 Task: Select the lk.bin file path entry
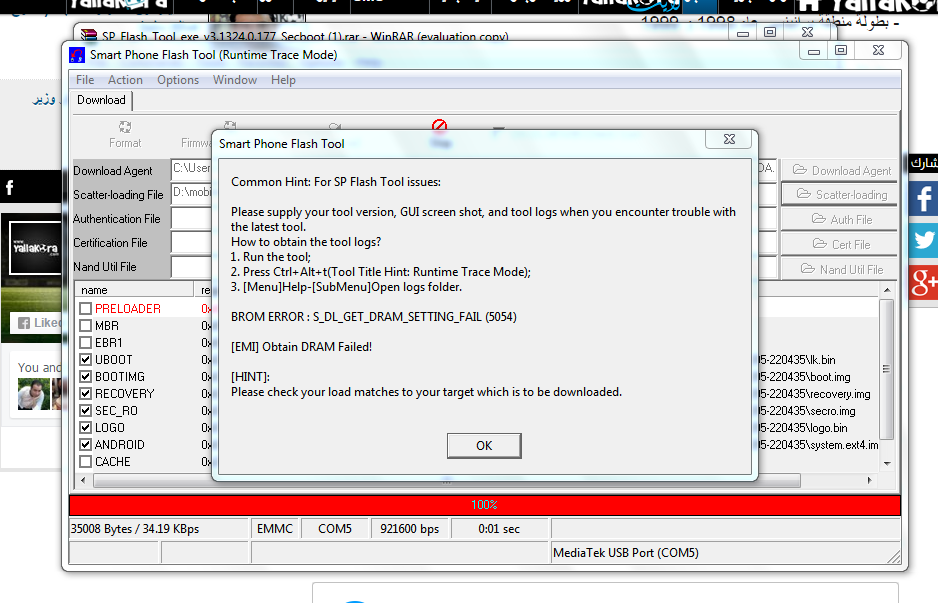coord(797,360)
